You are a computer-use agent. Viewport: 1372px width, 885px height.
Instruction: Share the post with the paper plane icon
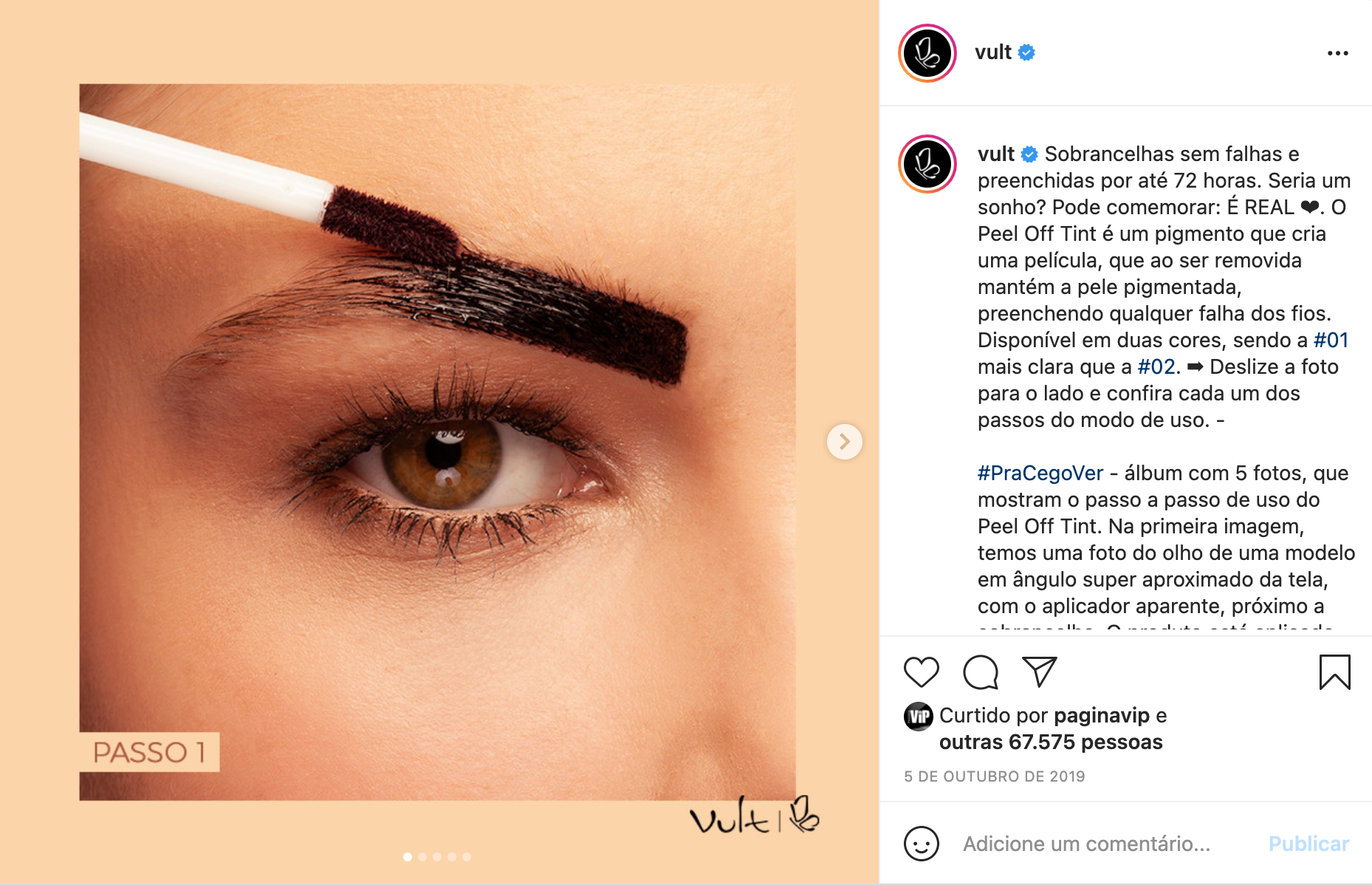1040,672
